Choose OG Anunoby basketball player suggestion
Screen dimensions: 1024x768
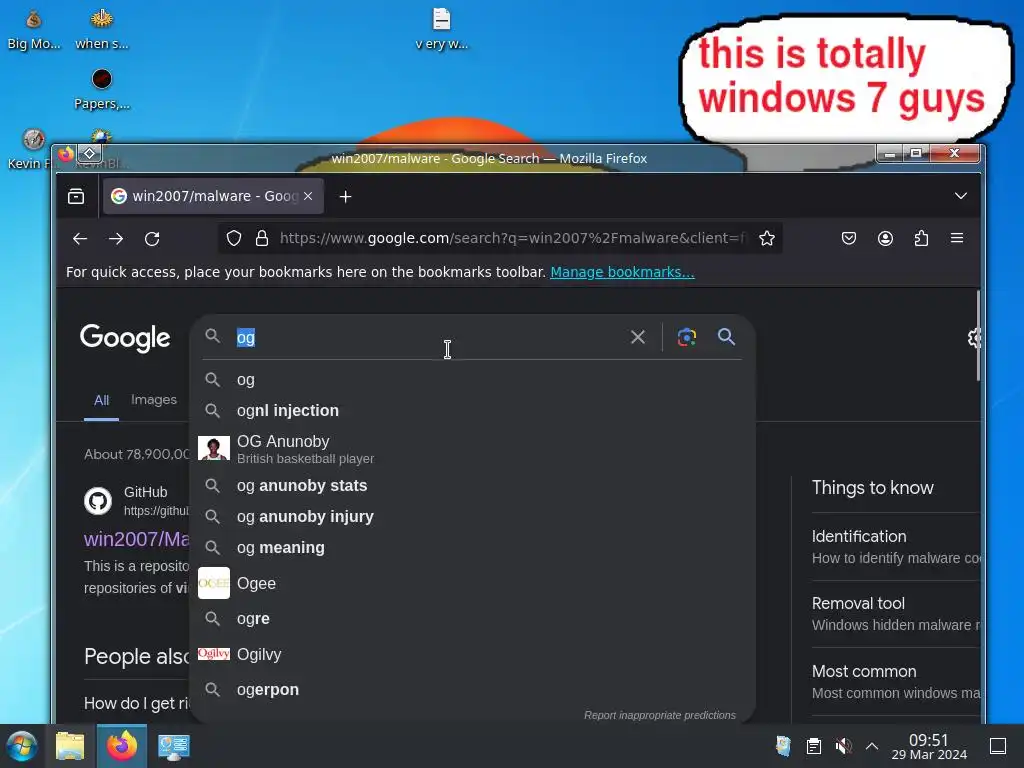[472, 449]
